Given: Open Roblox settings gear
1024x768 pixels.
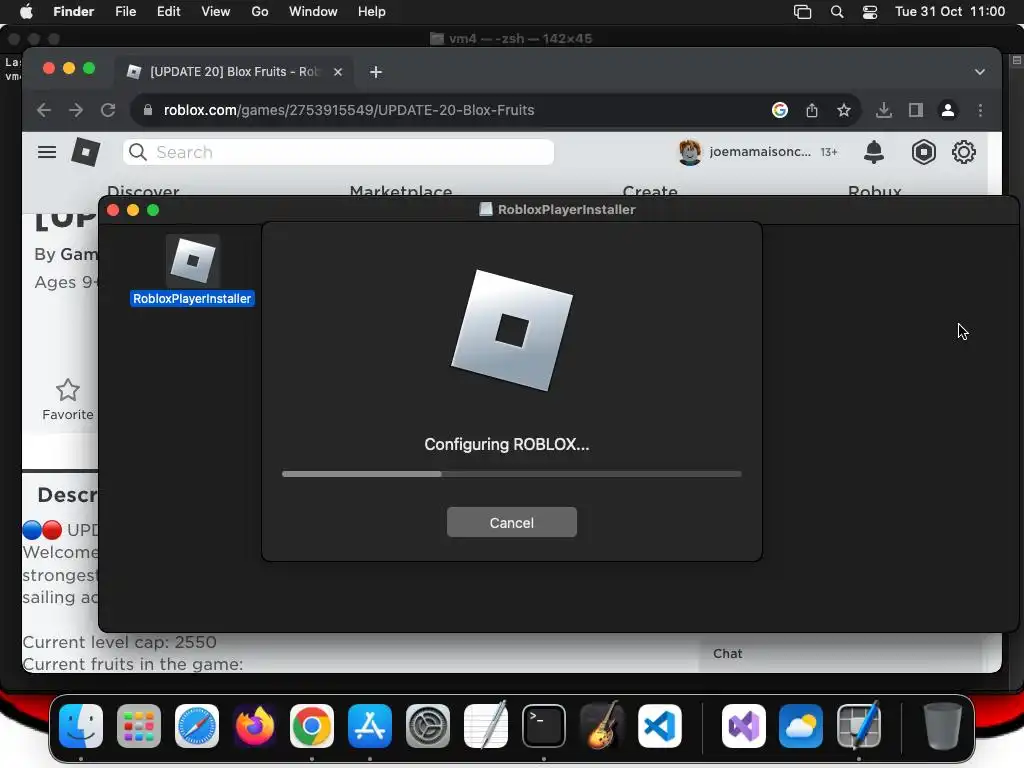Looking at the screenshot, I should tap(963, 152).
